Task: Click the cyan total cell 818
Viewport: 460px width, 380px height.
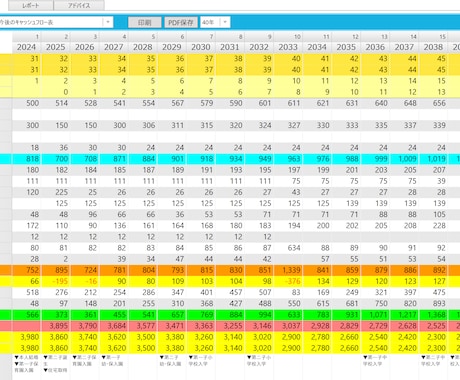Action: coord(27,159)
